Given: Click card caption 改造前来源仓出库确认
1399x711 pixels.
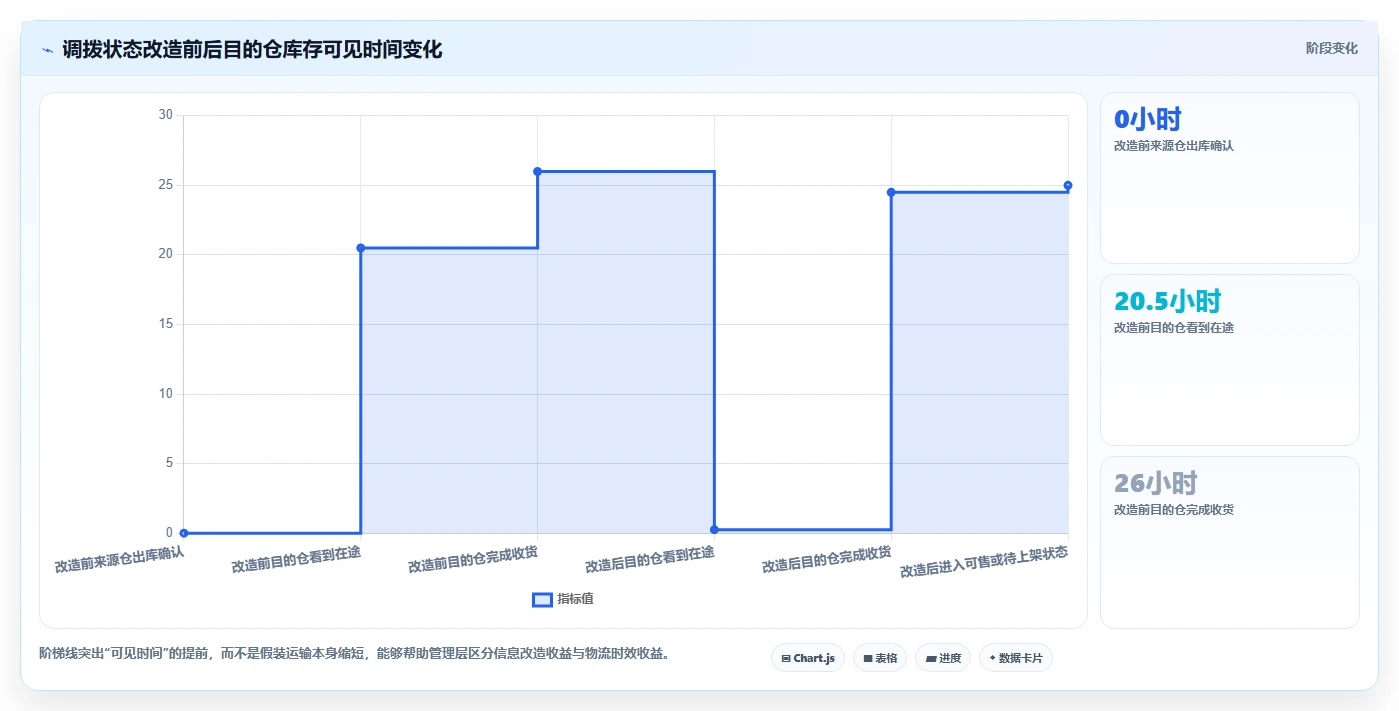Looking at the screenshot, I should [1174, 145].
